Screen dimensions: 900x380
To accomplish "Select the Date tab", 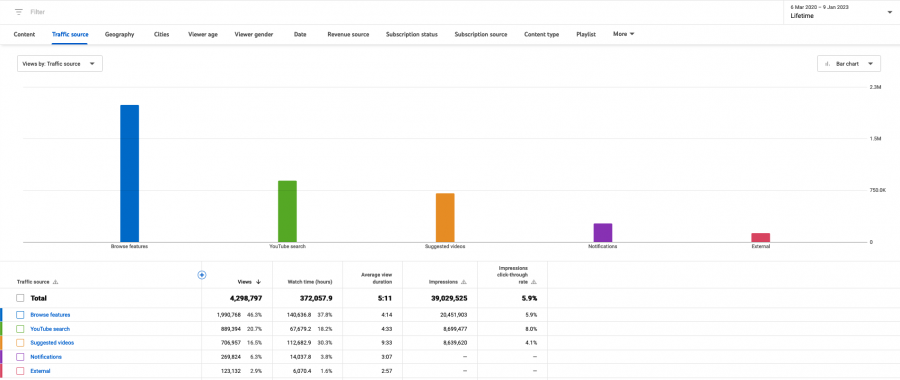I will [300, 34].
